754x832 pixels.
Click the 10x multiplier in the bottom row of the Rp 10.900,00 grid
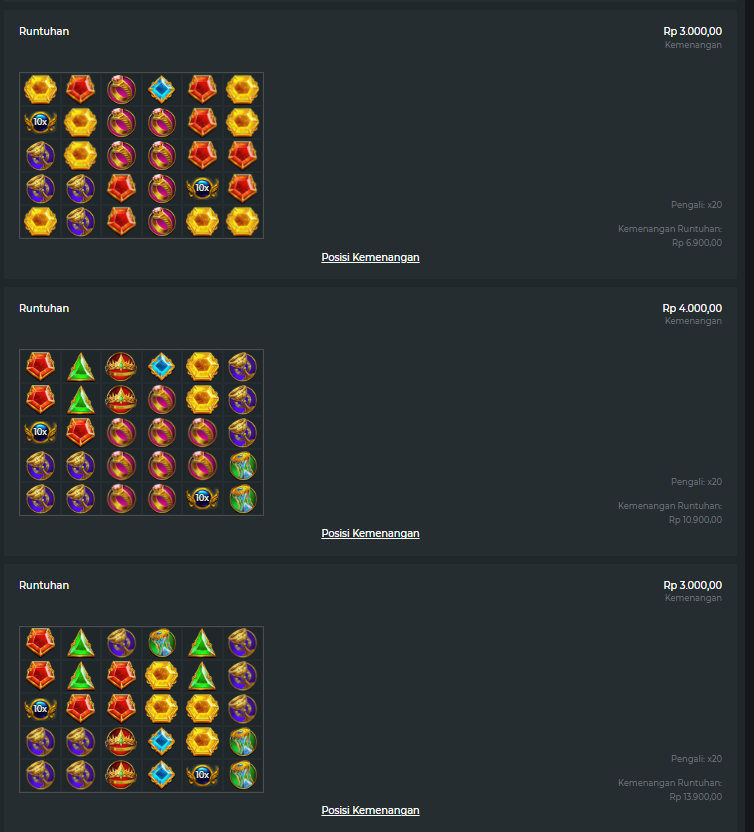coord(202,498)
